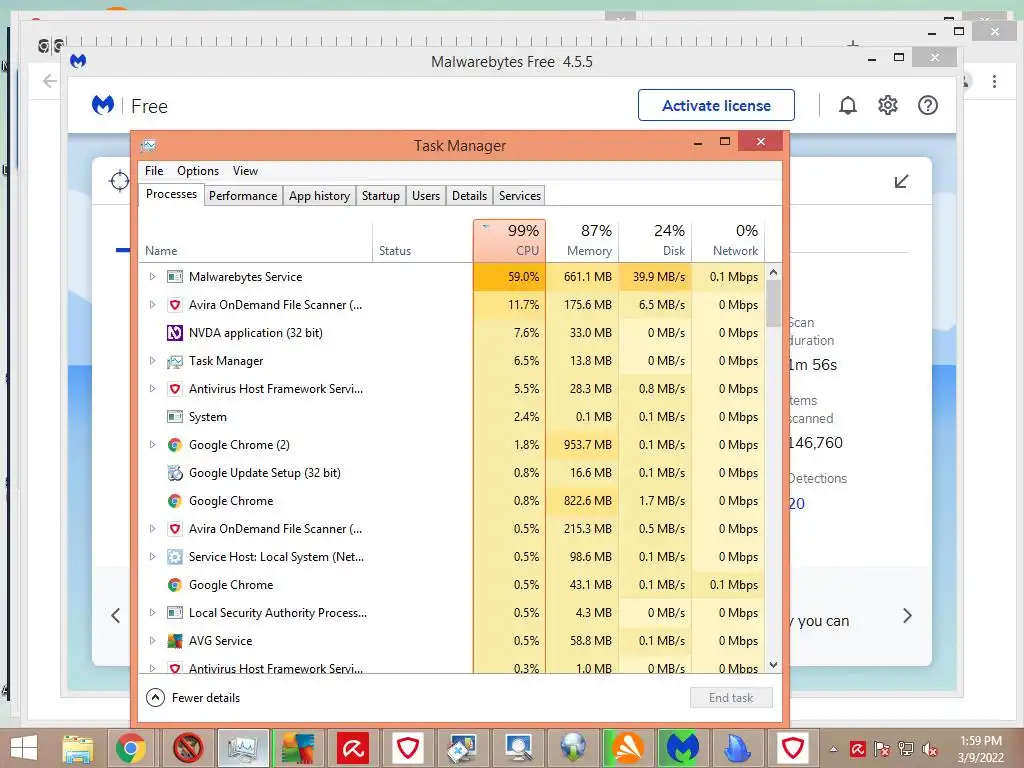
Task: Open the View menu in Task Manager
Action: click(246, 170)
